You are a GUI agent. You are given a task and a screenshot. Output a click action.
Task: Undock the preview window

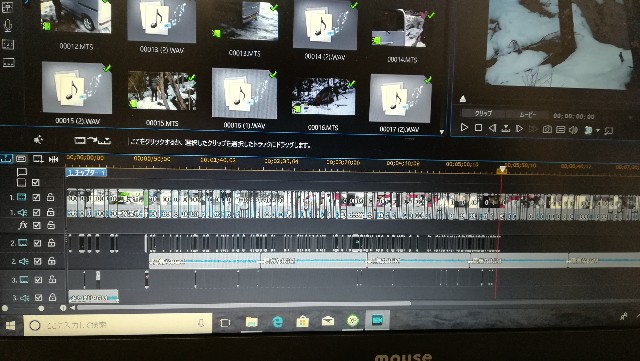[609, 131]
